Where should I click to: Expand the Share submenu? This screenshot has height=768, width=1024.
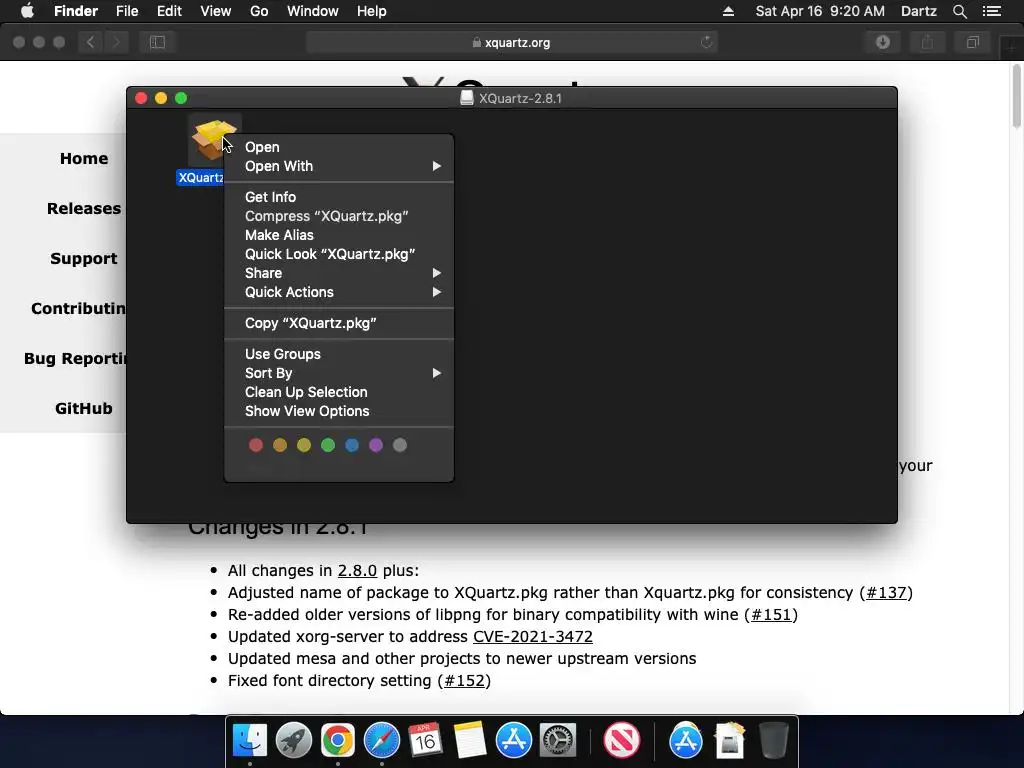pos(339,273)
